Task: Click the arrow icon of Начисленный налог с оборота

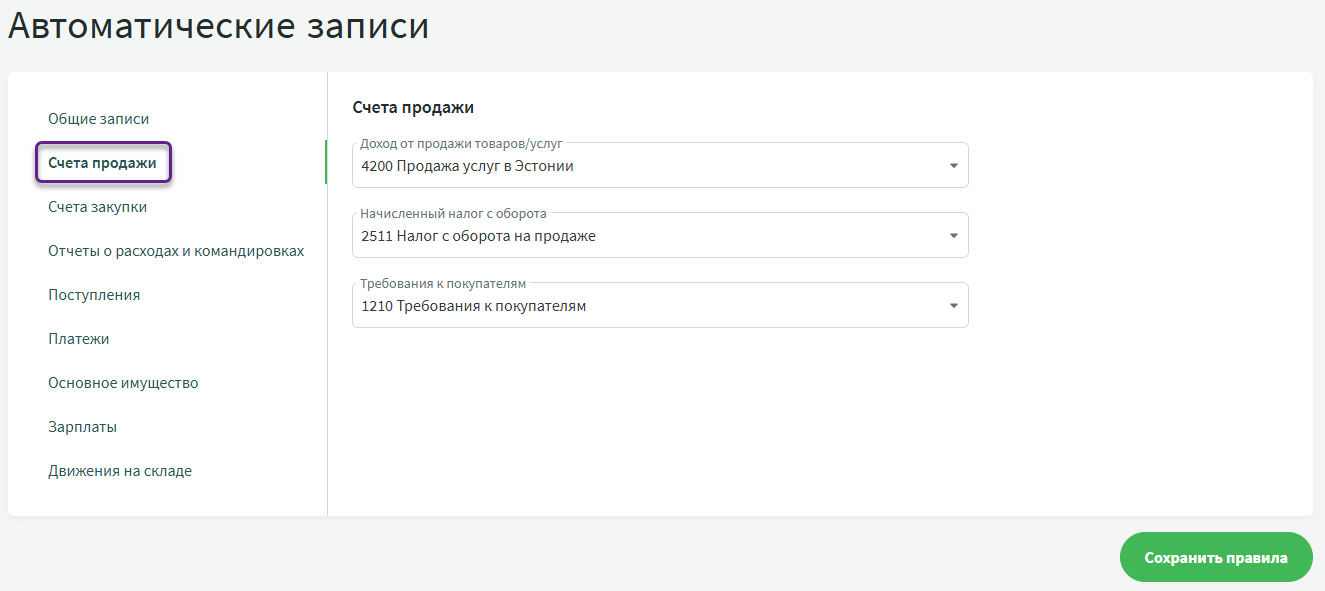Action: [x=953, y=236]
